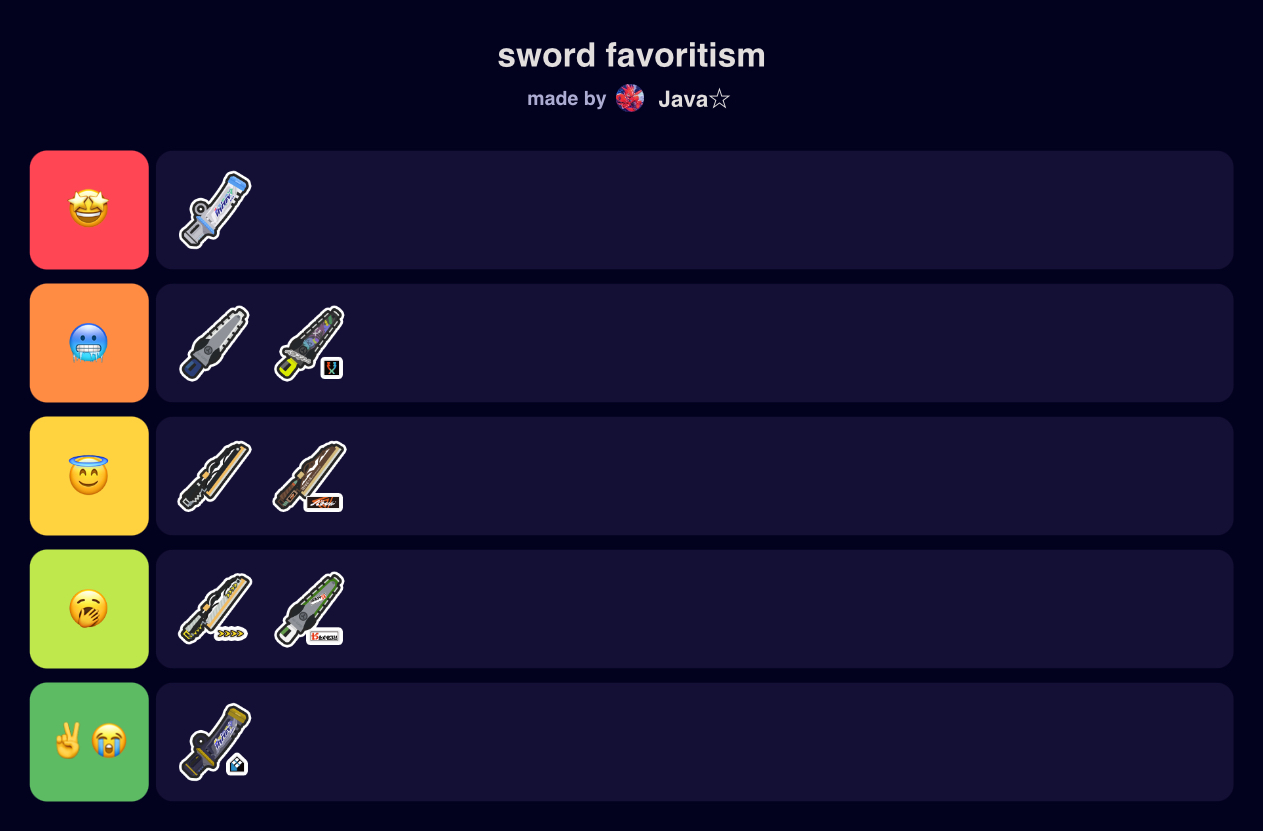The image size is (1263, 831).
Task: Click the lime yawning-face tier label
Action: [89, 609]
